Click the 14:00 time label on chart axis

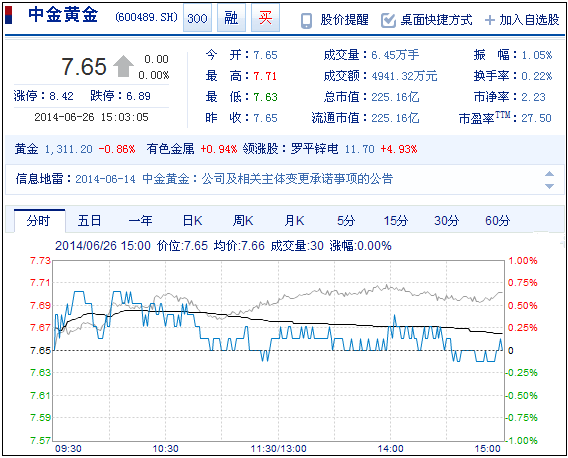(x=390, y=449)
